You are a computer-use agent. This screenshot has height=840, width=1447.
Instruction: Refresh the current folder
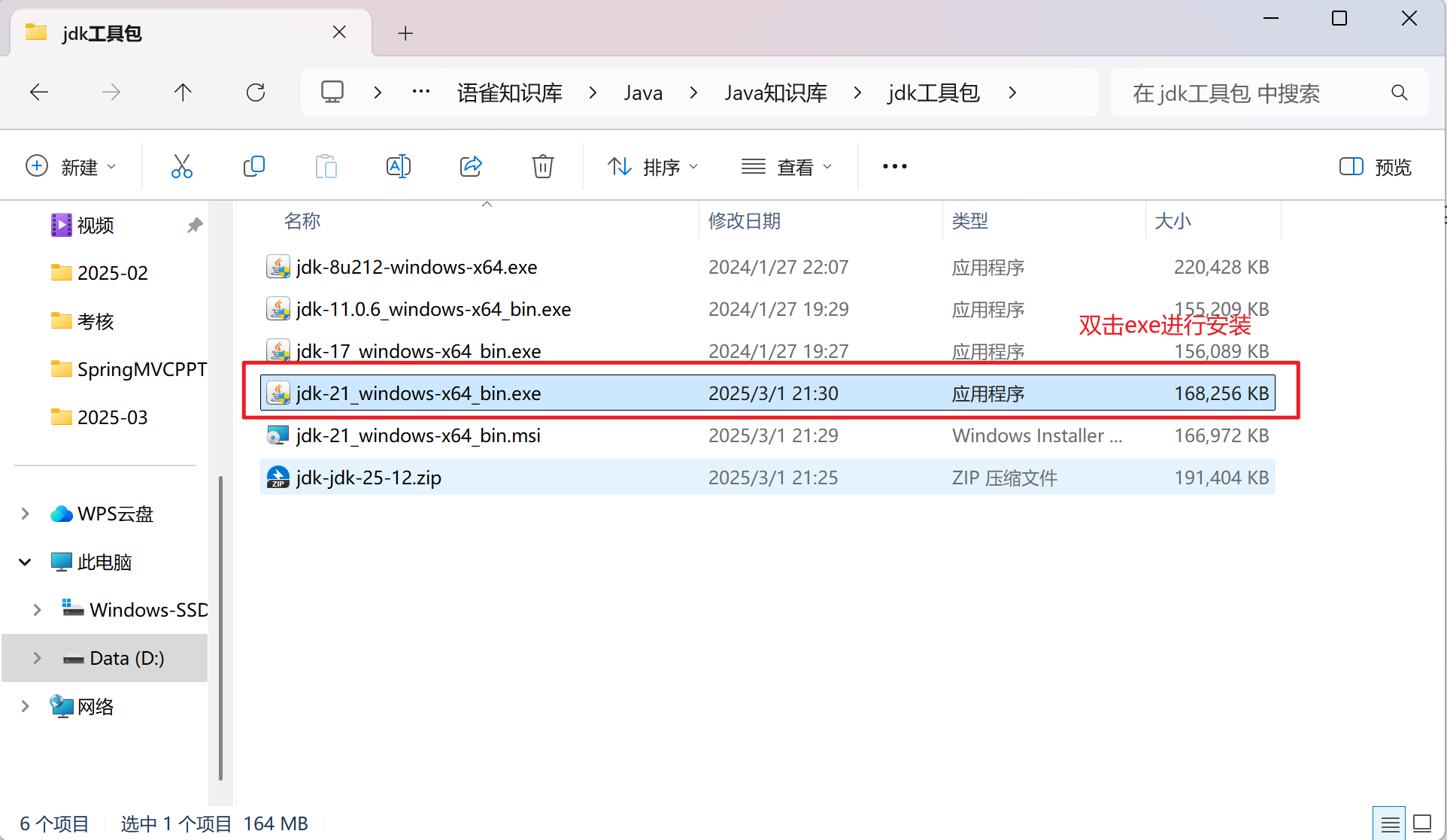tap(256, 92)
